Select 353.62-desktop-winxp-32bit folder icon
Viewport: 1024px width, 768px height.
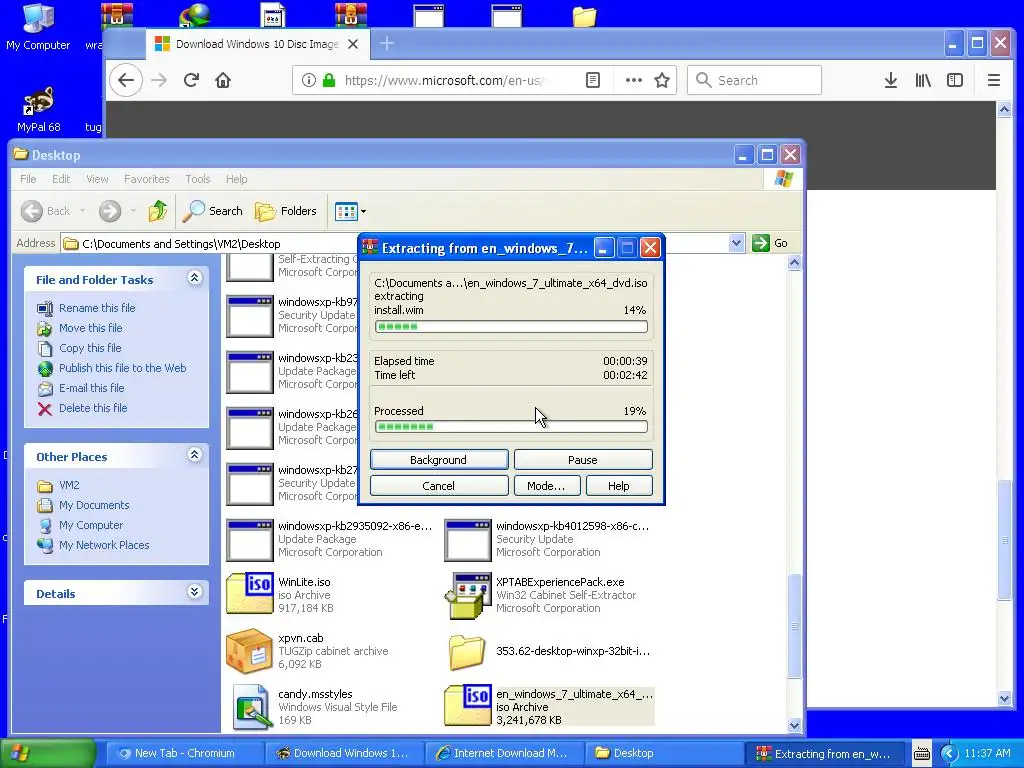(468, 652)
